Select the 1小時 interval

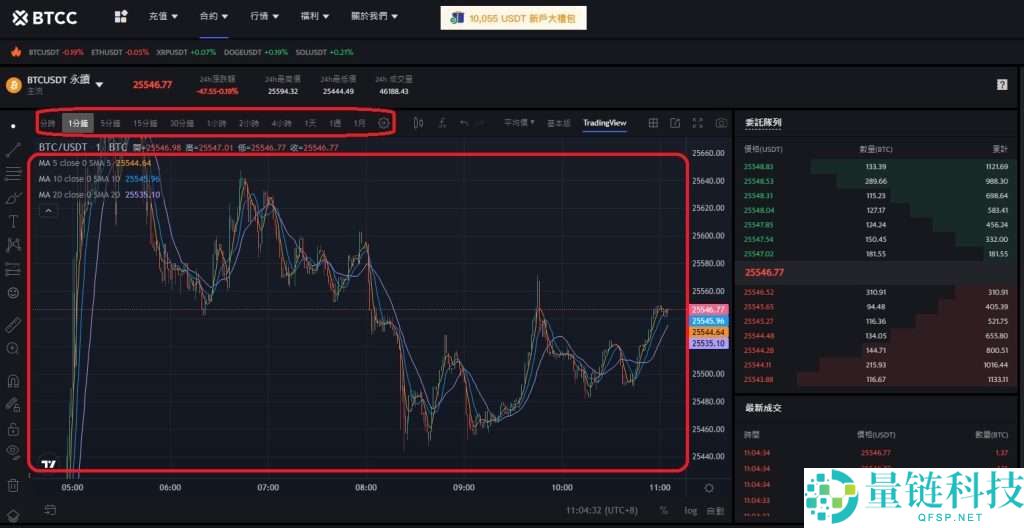coord(216,123)
